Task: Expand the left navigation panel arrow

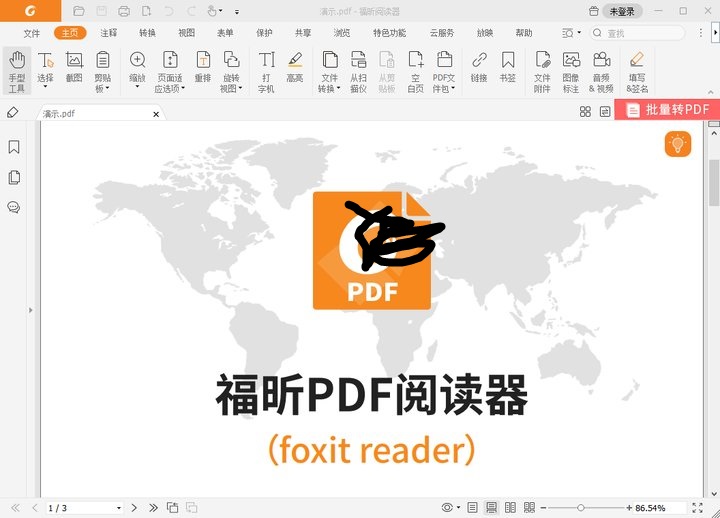Action: 31,310
